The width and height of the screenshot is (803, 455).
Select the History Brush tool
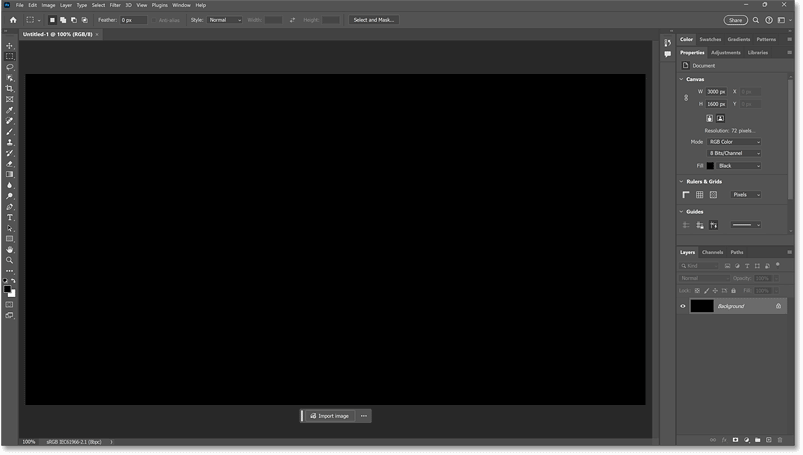[x=10, y=153]
